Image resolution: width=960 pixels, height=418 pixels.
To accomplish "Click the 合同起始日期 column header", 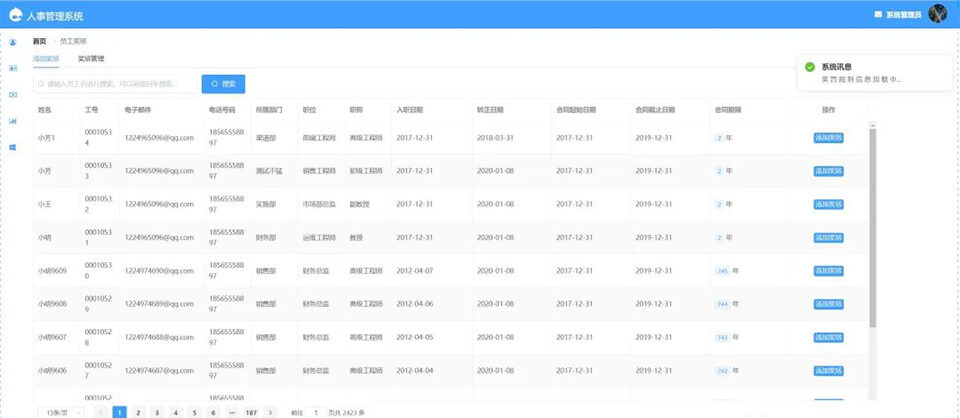I will coord(576,110).
